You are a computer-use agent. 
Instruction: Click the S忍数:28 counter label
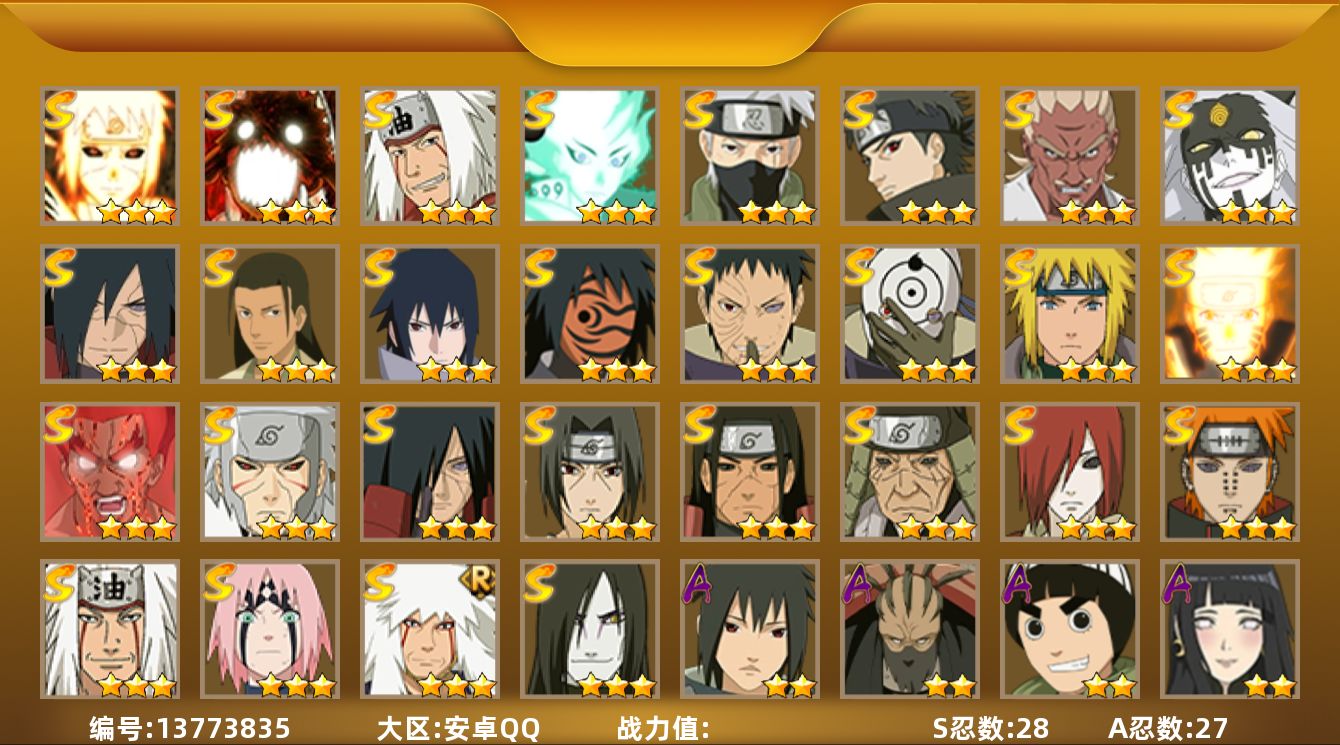pyautogui.click(x=990, y=728)
